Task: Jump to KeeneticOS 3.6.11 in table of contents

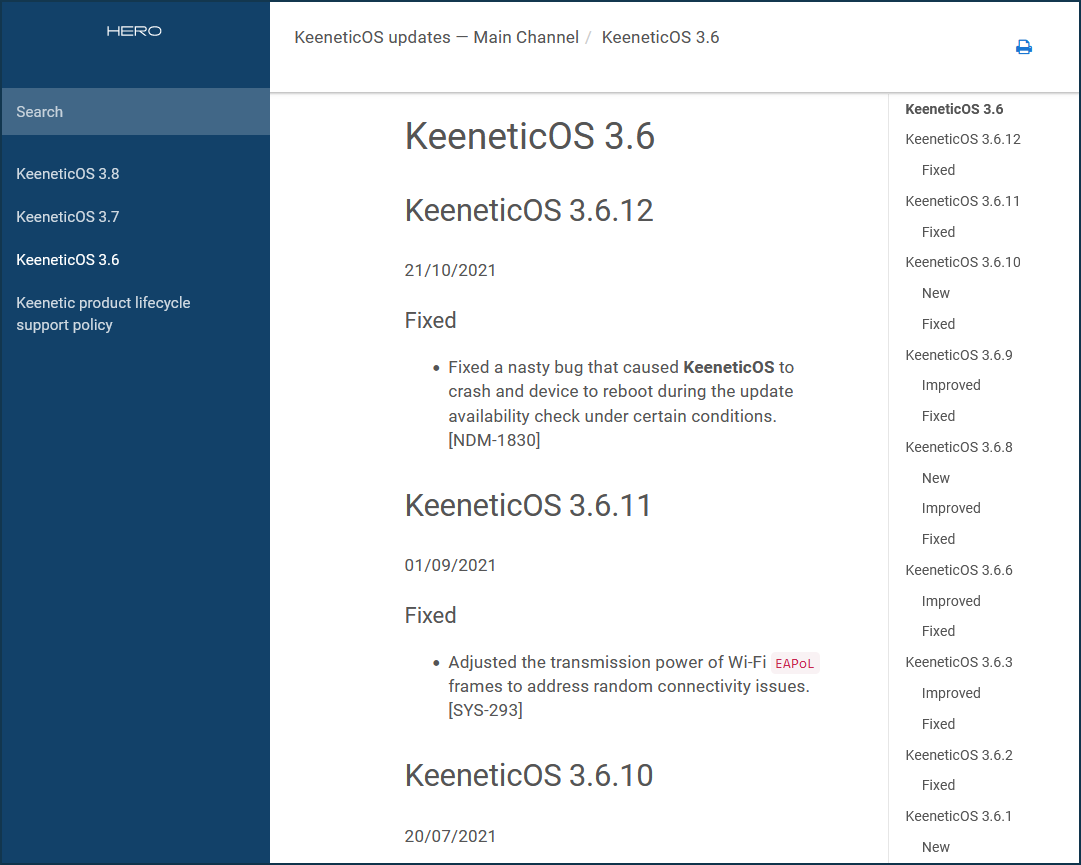Action: pyautogui.click(x=962, y=201)
